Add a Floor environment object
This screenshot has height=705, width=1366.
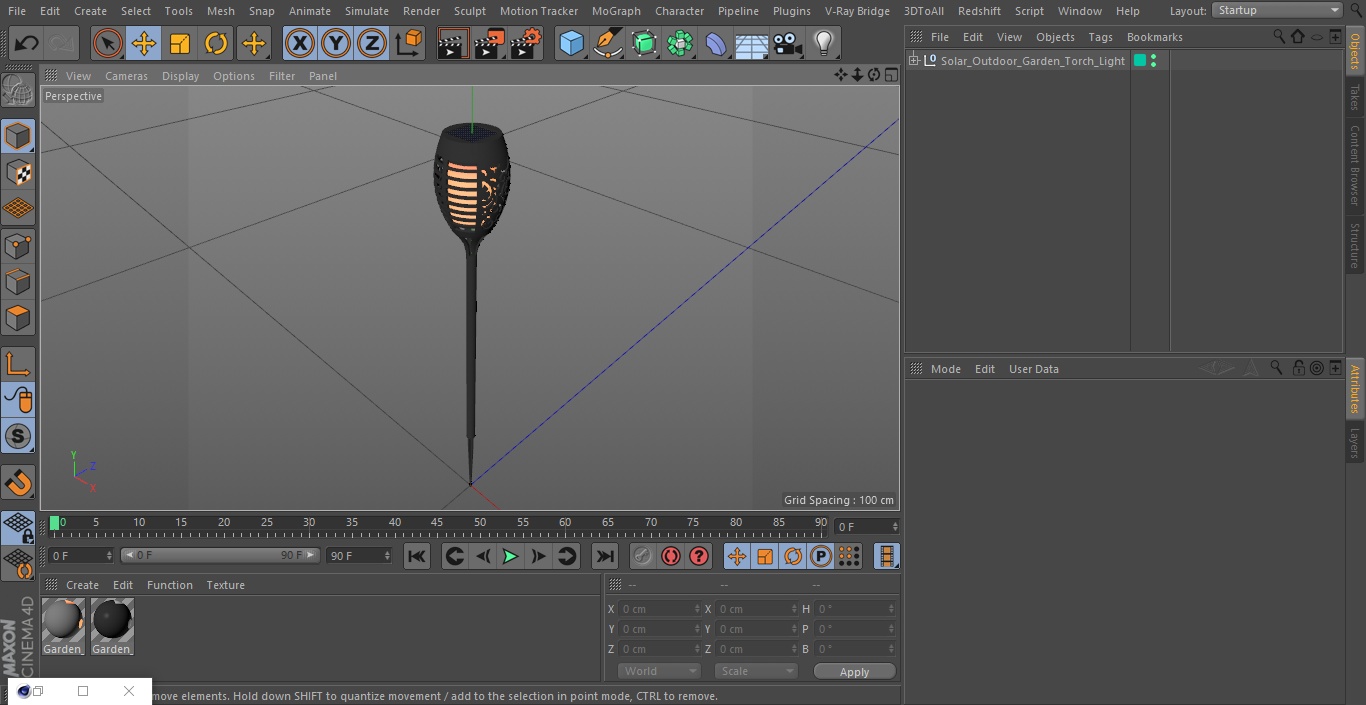tap(752, 43)
